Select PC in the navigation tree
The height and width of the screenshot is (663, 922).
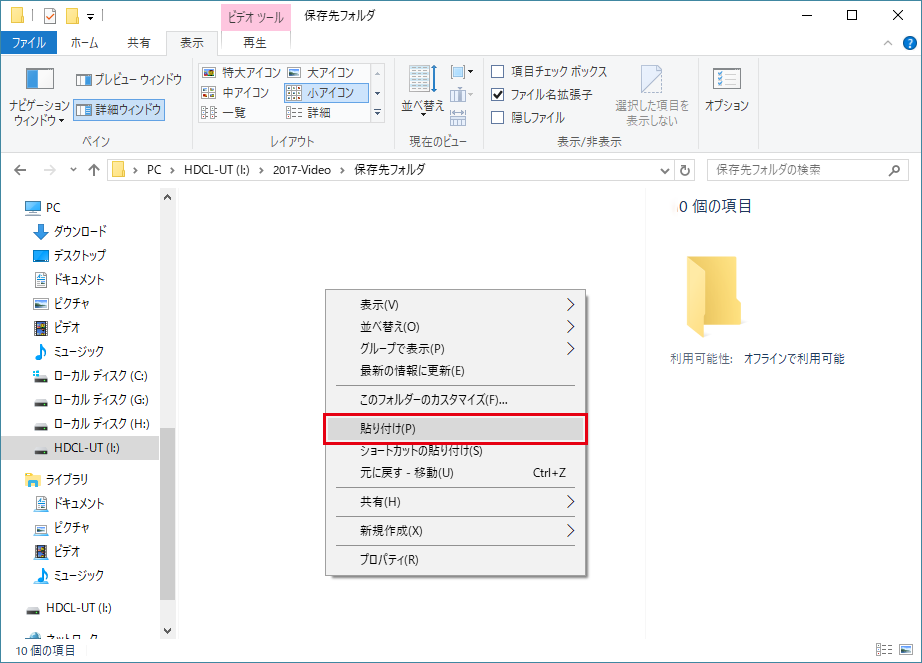coord(42,207)
